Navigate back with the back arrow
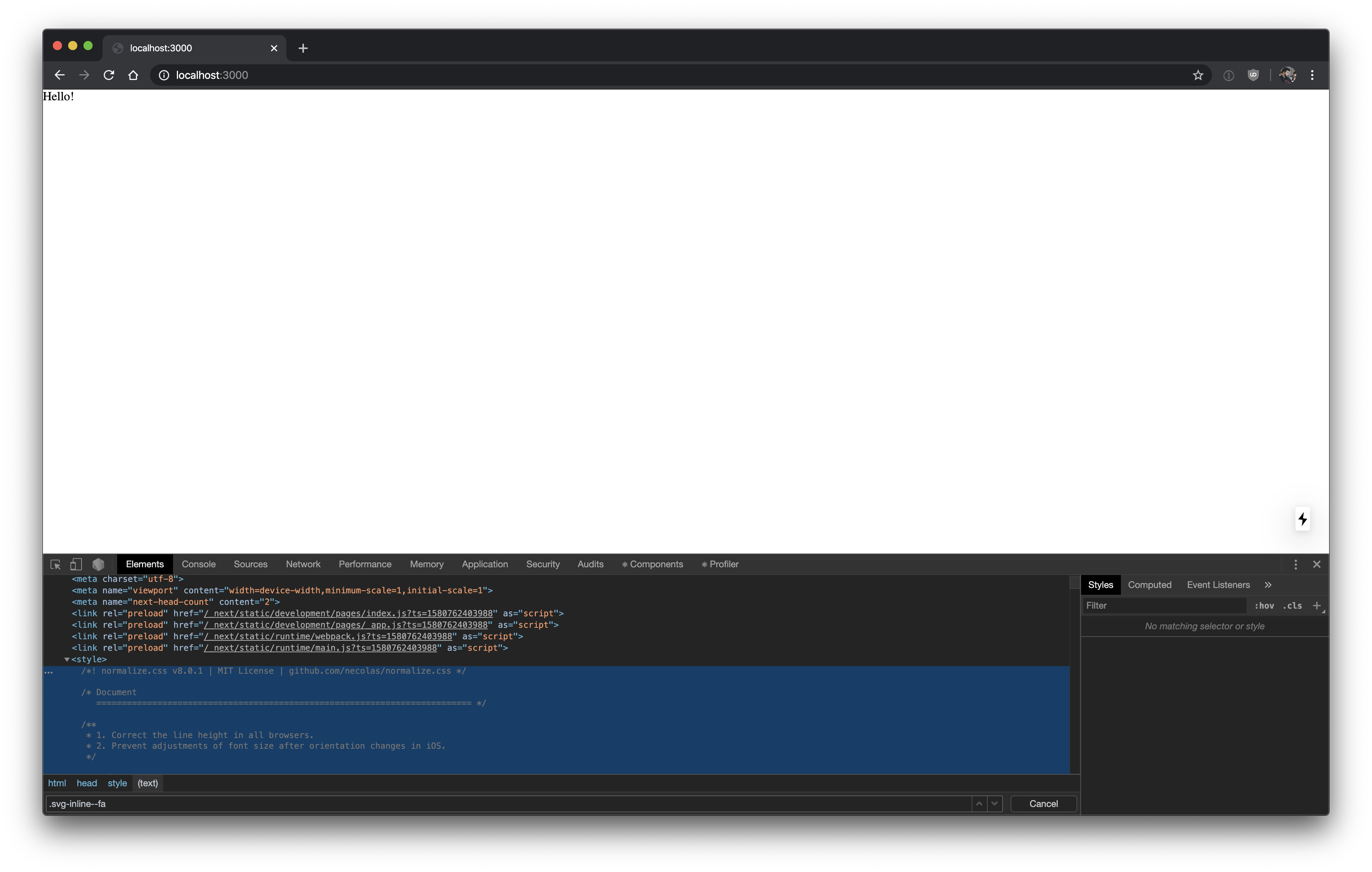The height and width of the screenshot is (872, 1372). (x=59, y=75)
